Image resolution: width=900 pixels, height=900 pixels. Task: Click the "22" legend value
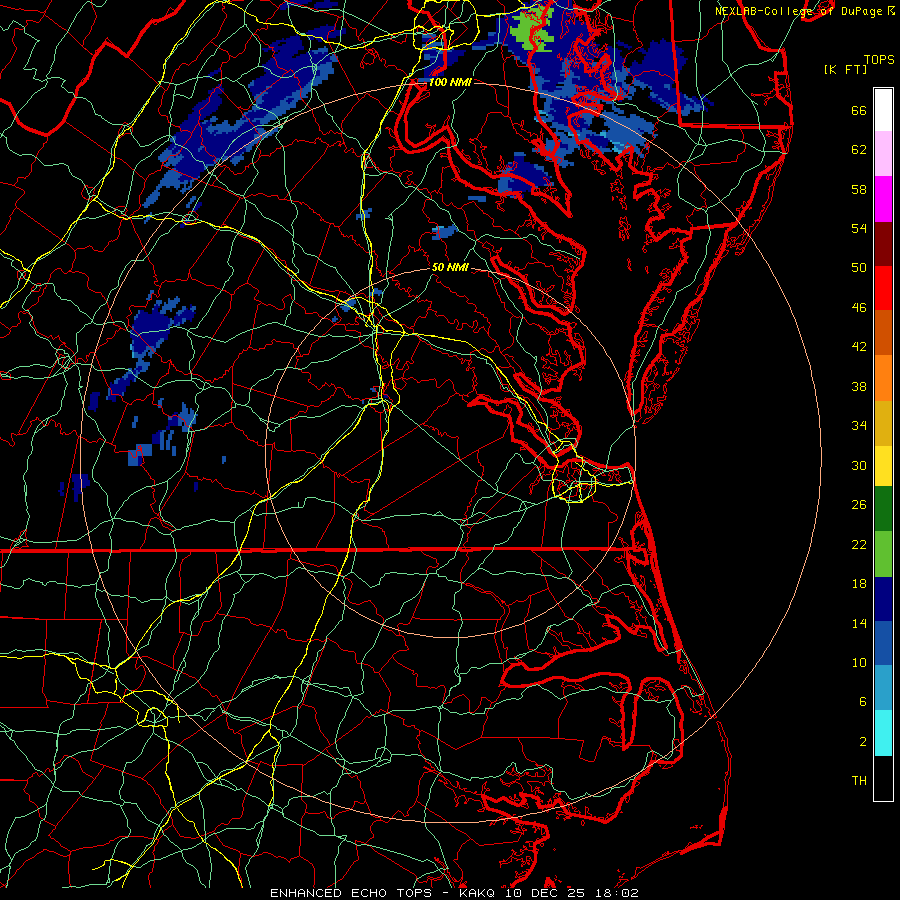(x=859, y=545)
